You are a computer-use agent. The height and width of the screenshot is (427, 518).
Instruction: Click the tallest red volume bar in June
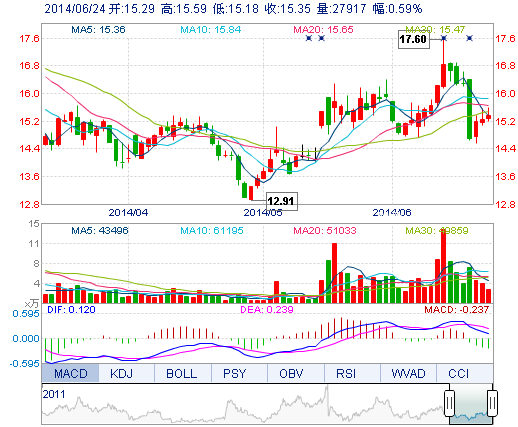pos(444,266)
